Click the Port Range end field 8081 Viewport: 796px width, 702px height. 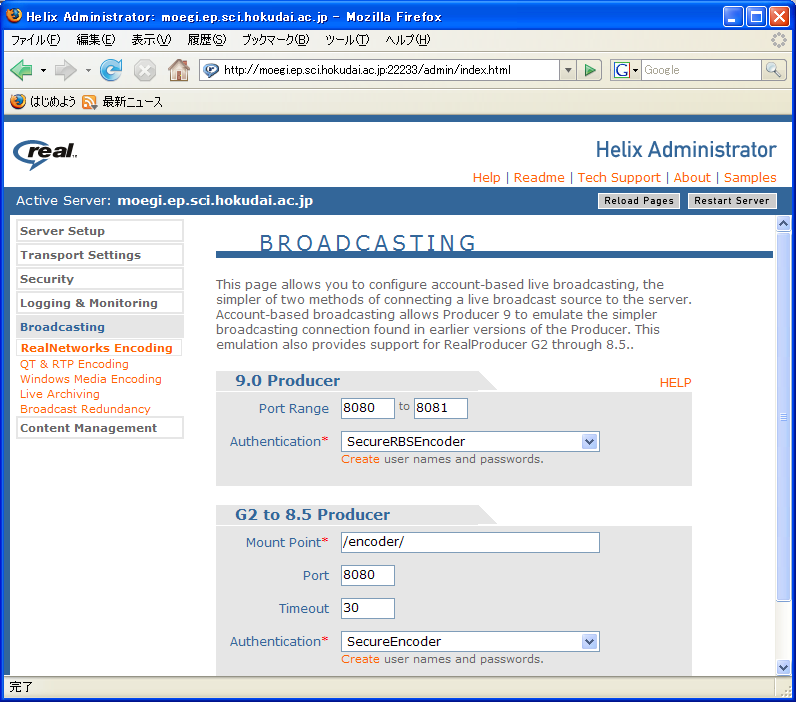441,408
